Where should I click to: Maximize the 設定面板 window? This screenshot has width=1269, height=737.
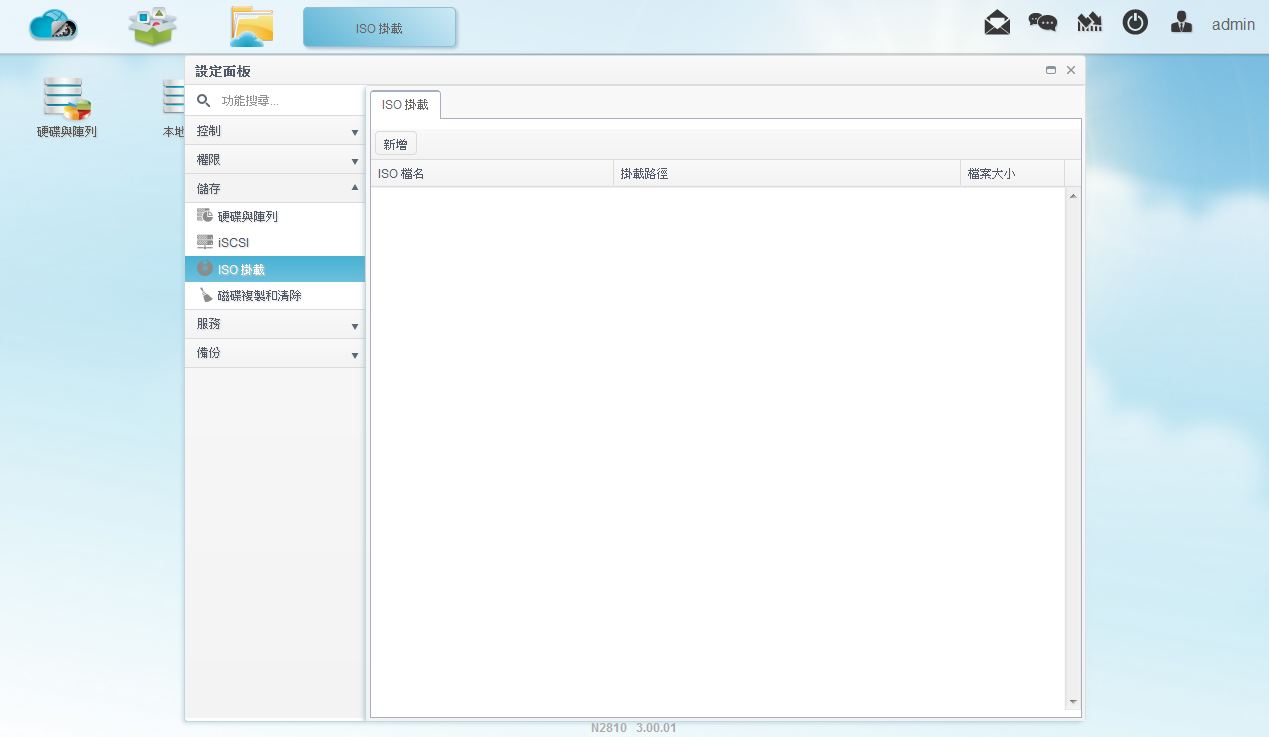[x=1051, y=71]
